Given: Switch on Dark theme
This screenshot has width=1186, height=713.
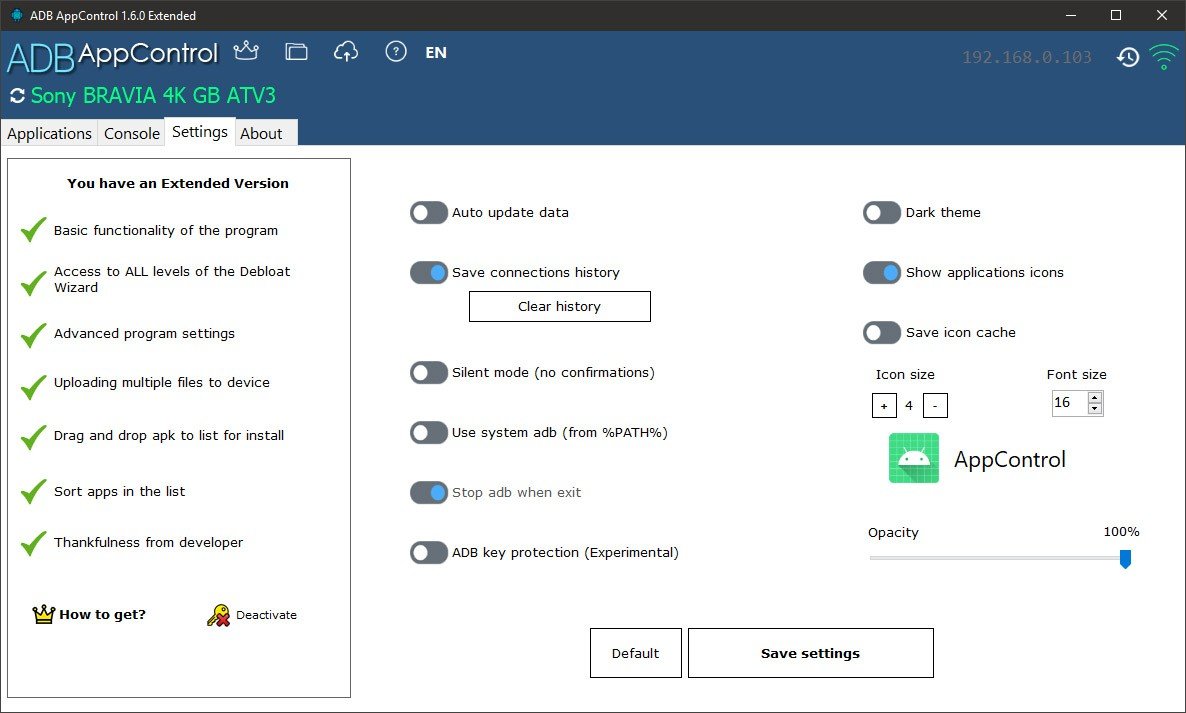Looking at the screenshot, I should 882,212.
